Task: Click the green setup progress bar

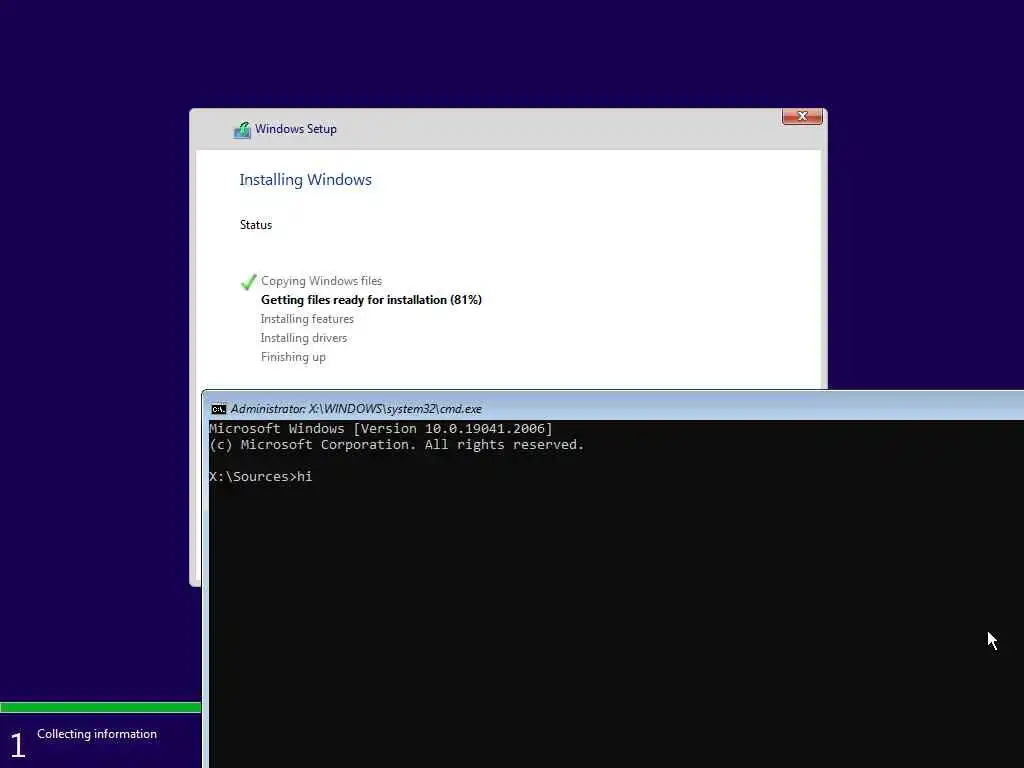Action: click(101, 707)
